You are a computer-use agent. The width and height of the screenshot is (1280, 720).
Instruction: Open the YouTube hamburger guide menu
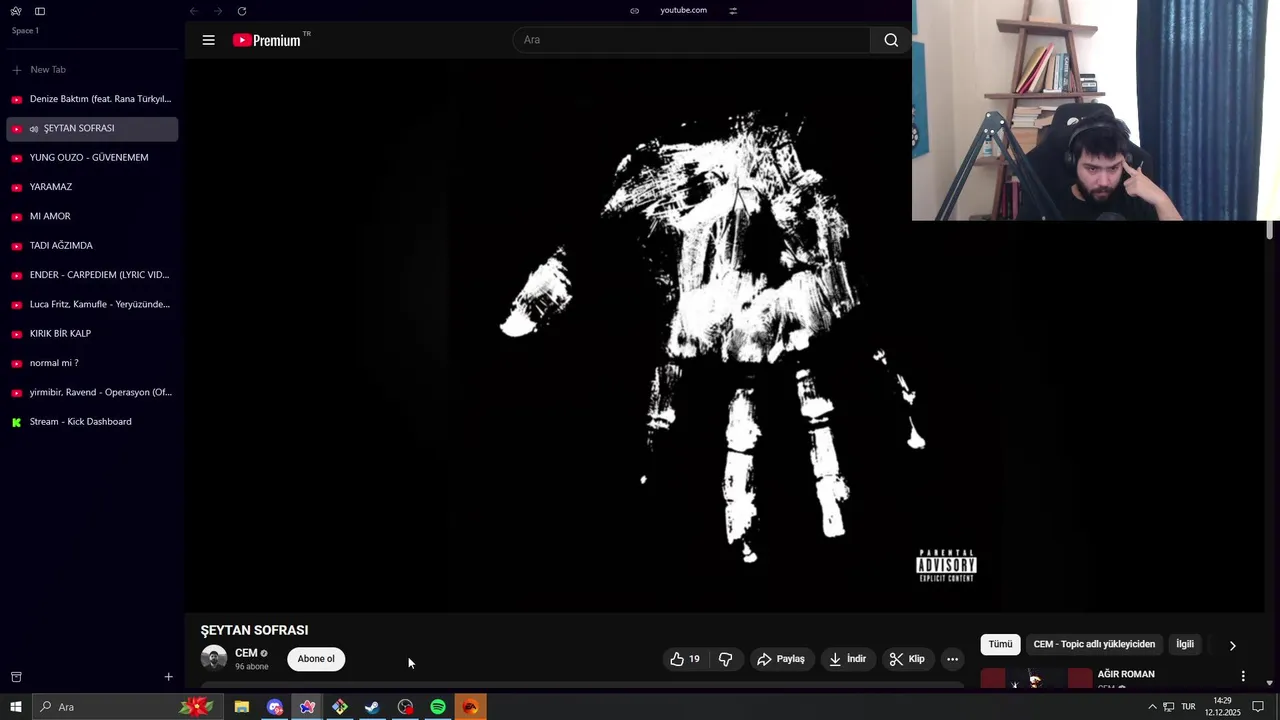208,40
